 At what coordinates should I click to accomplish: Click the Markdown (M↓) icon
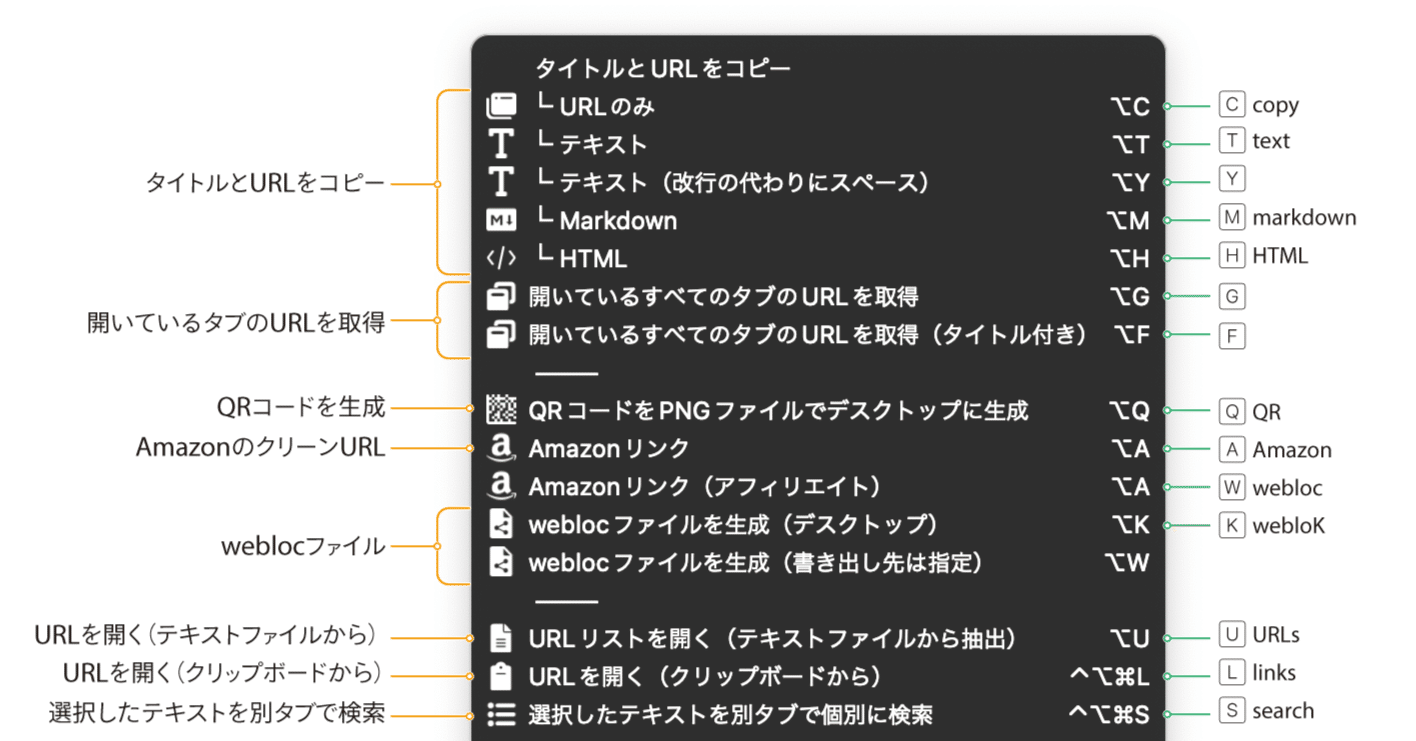[x=501, y=219]
